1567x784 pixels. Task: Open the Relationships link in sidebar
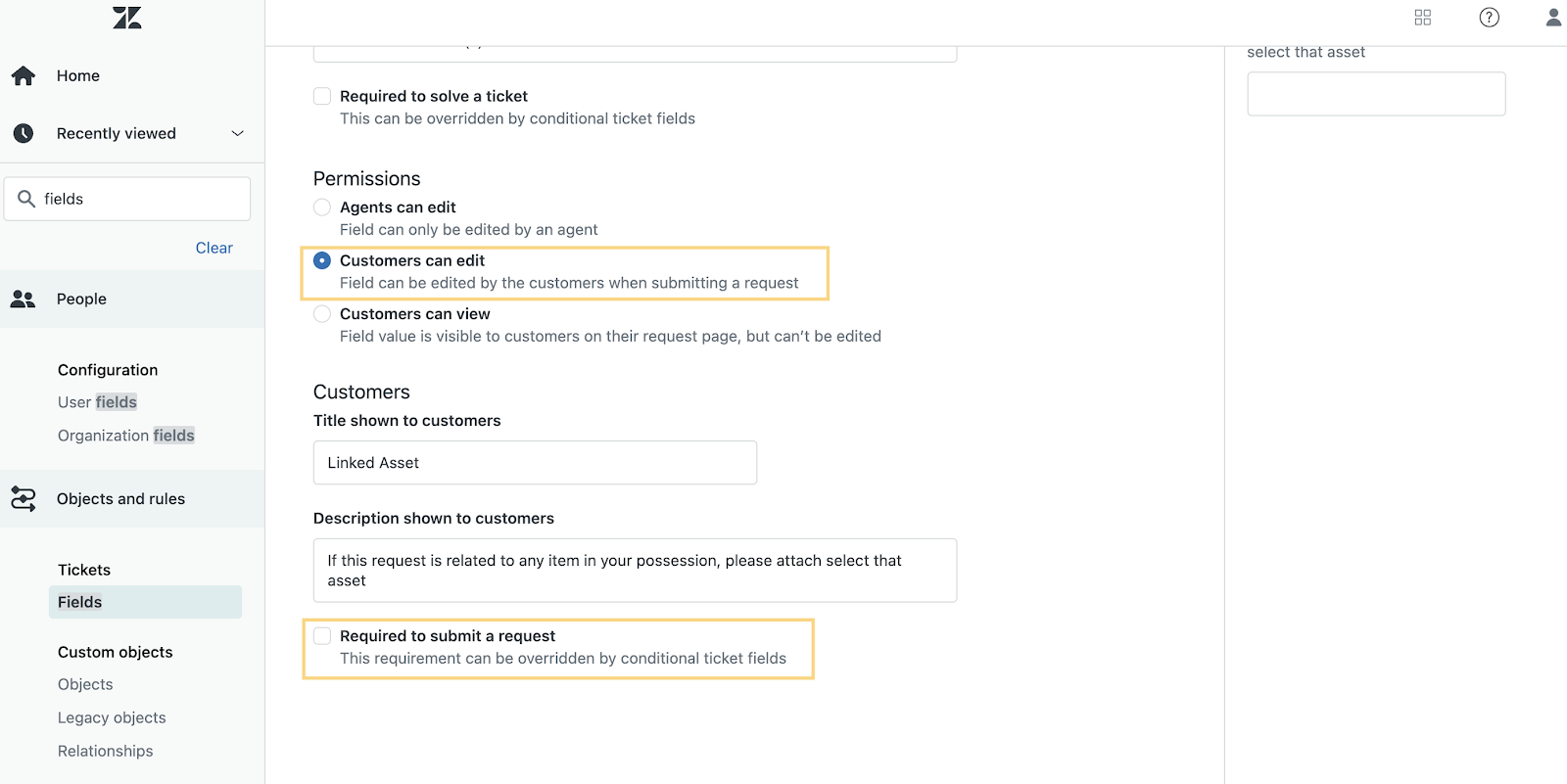coord(106,751)
